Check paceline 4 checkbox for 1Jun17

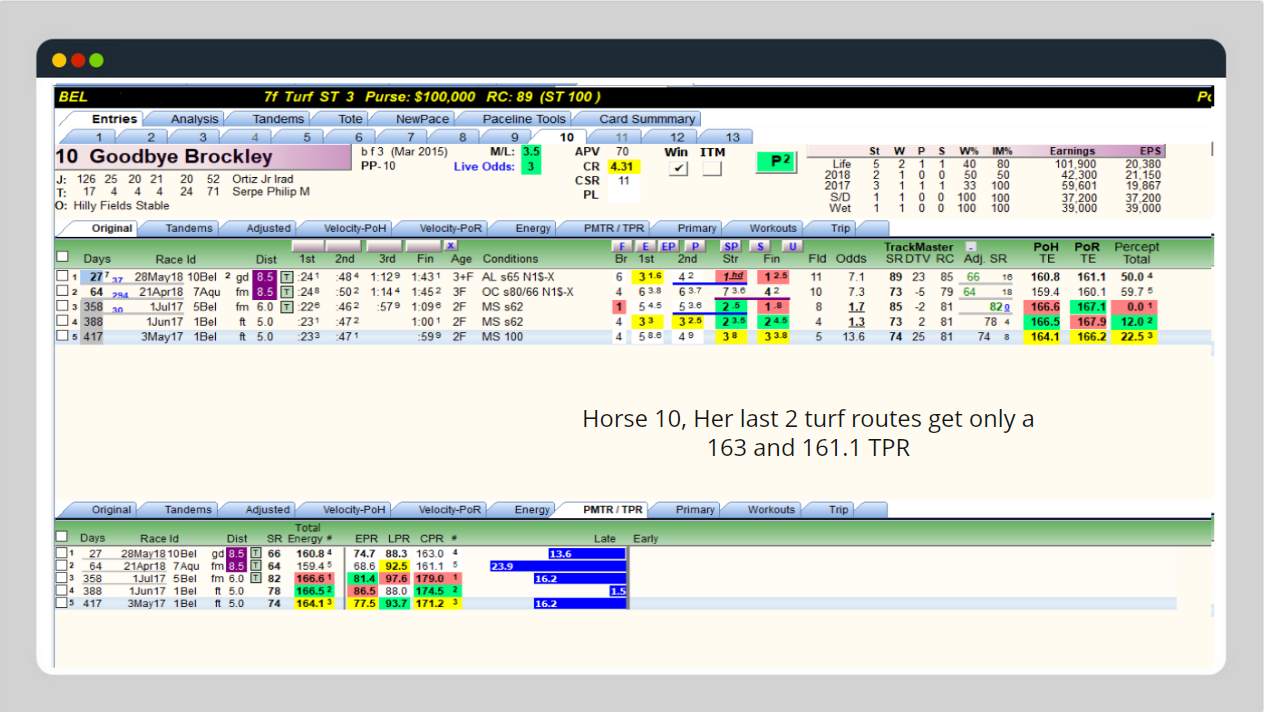61,322
